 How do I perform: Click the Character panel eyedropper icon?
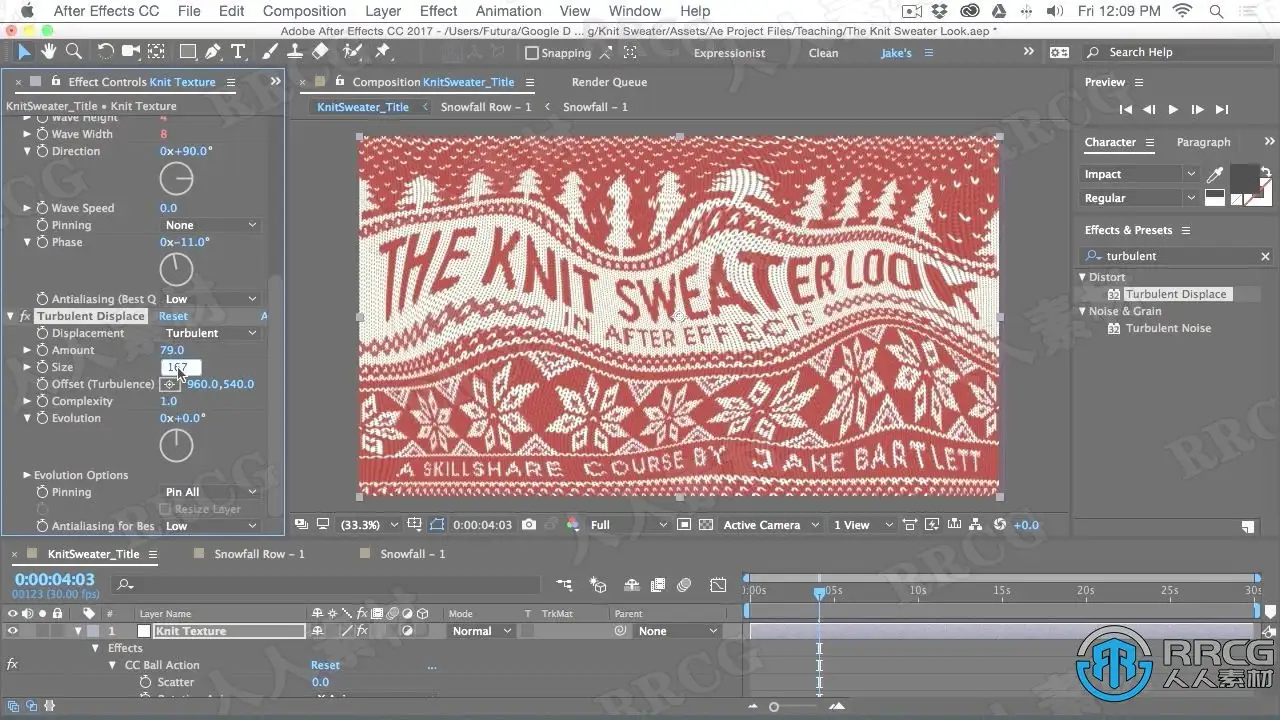(x=1215, y=175)
